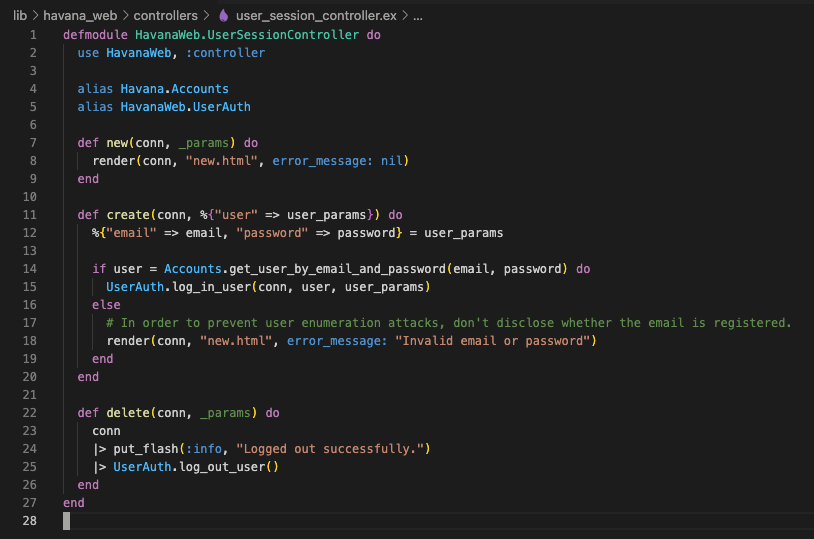
Task: Click line number 1 in gutter
Action: point(33,35)
